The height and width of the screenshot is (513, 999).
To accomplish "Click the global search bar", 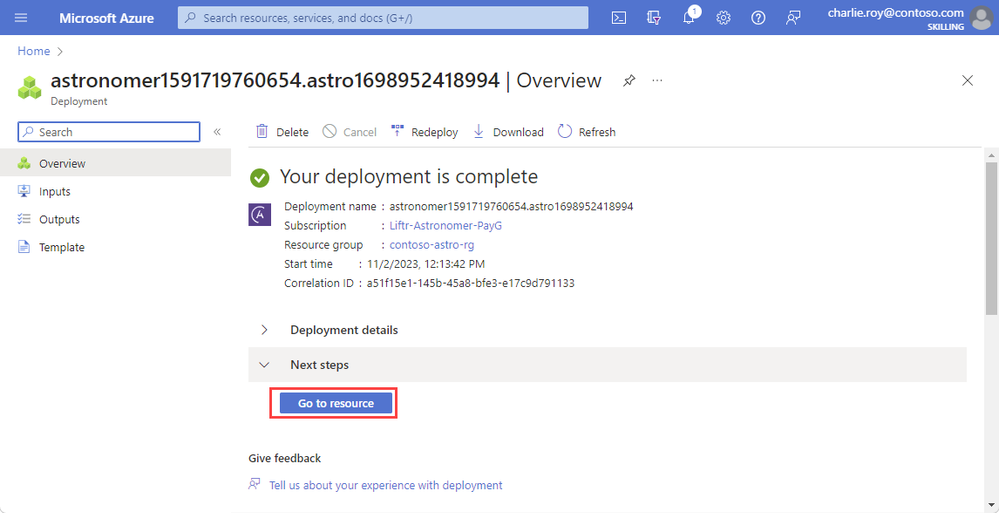I will [383, 18].
